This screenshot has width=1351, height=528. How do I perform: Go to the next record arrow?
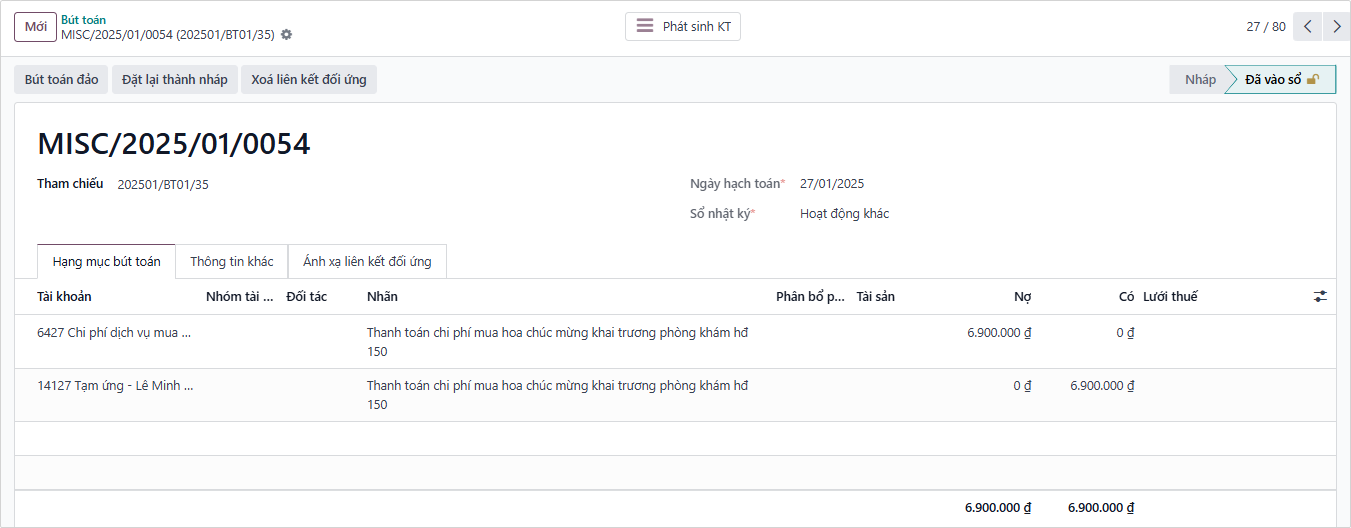pos(1336,27)
